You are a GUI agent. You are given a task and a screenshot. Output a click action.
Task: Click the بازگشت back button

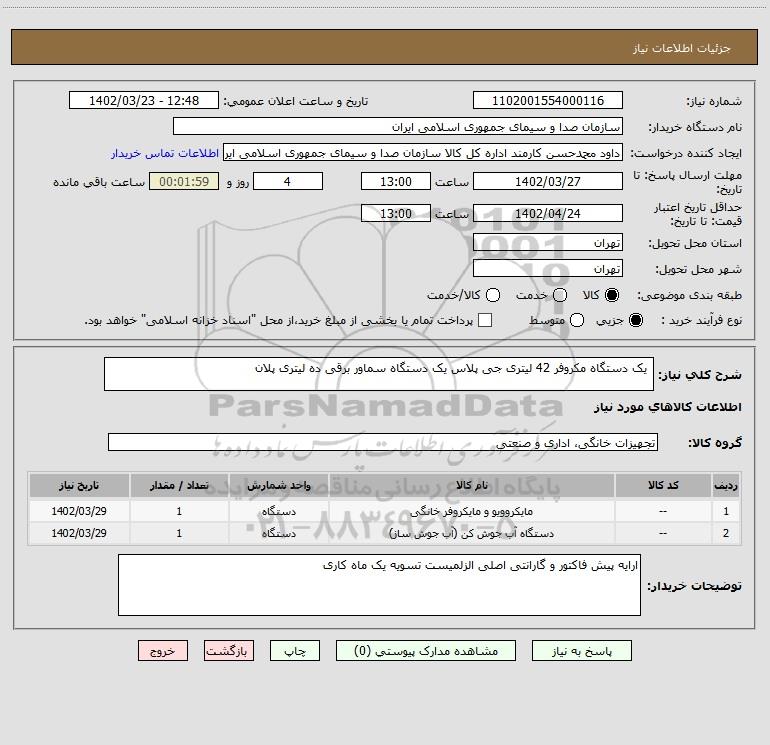229,651
